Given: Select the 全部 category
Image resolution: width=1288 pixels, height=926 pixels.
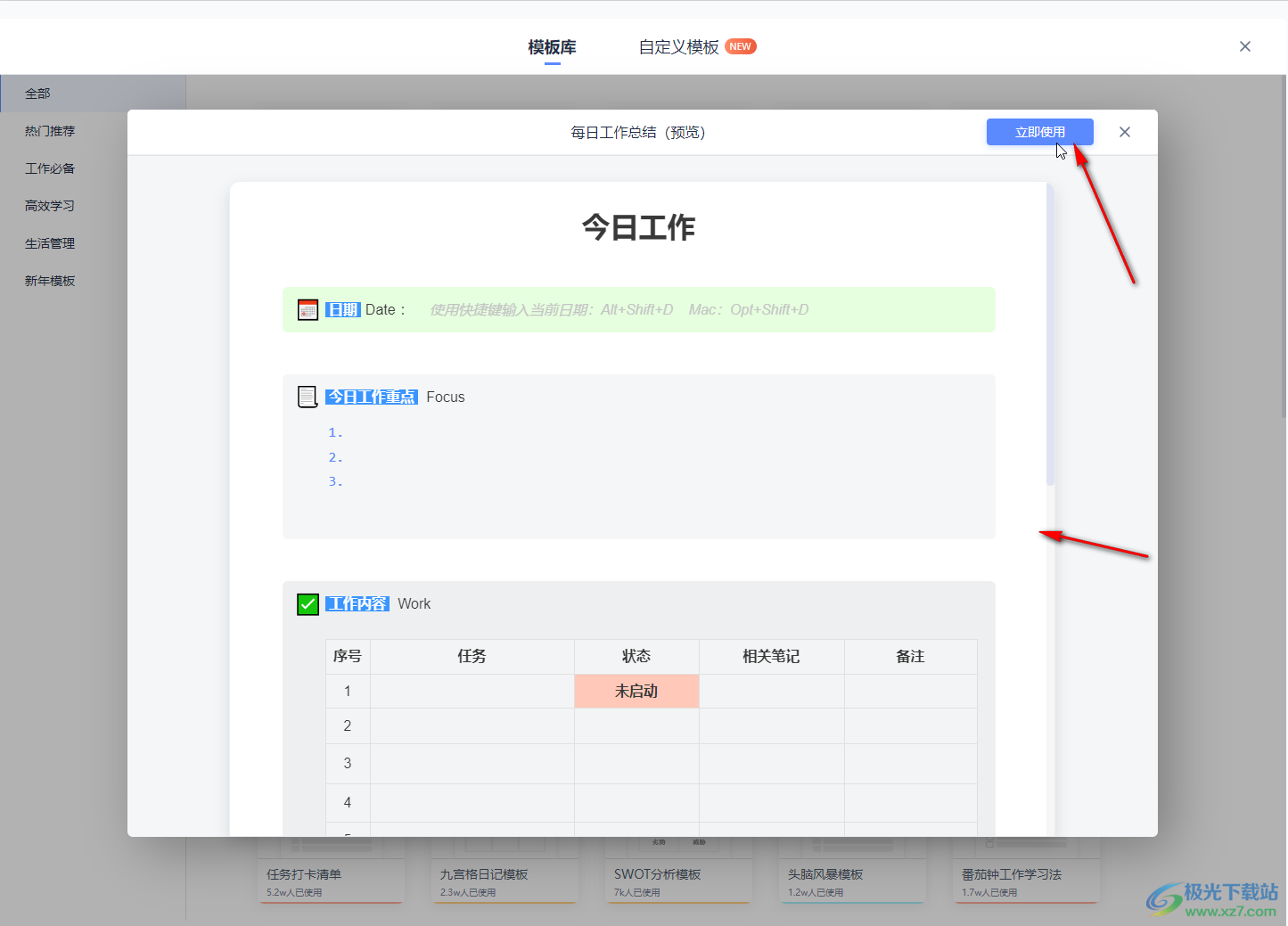Looking at the screenshot, I should [x=93, y=94].
